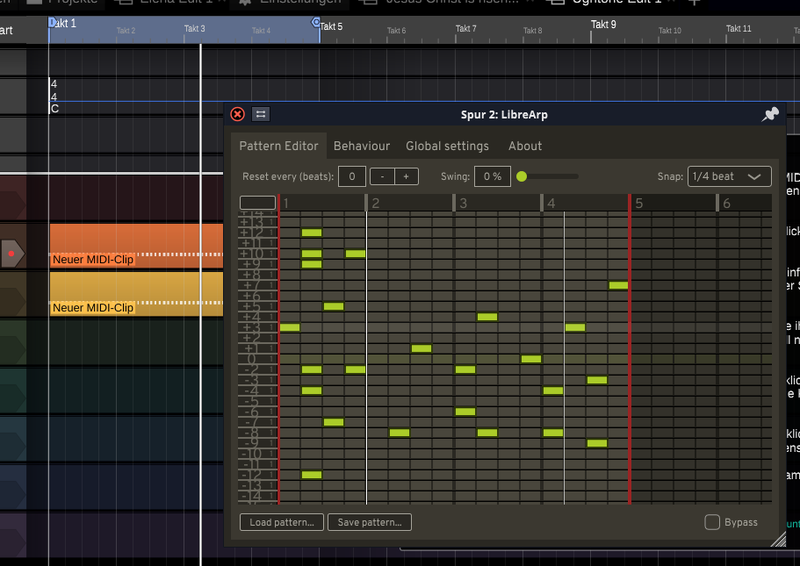Viewport: 800px width, 566px height.
Task: Click Takt 9 on the timeline ruler
Action: point(603,24)
